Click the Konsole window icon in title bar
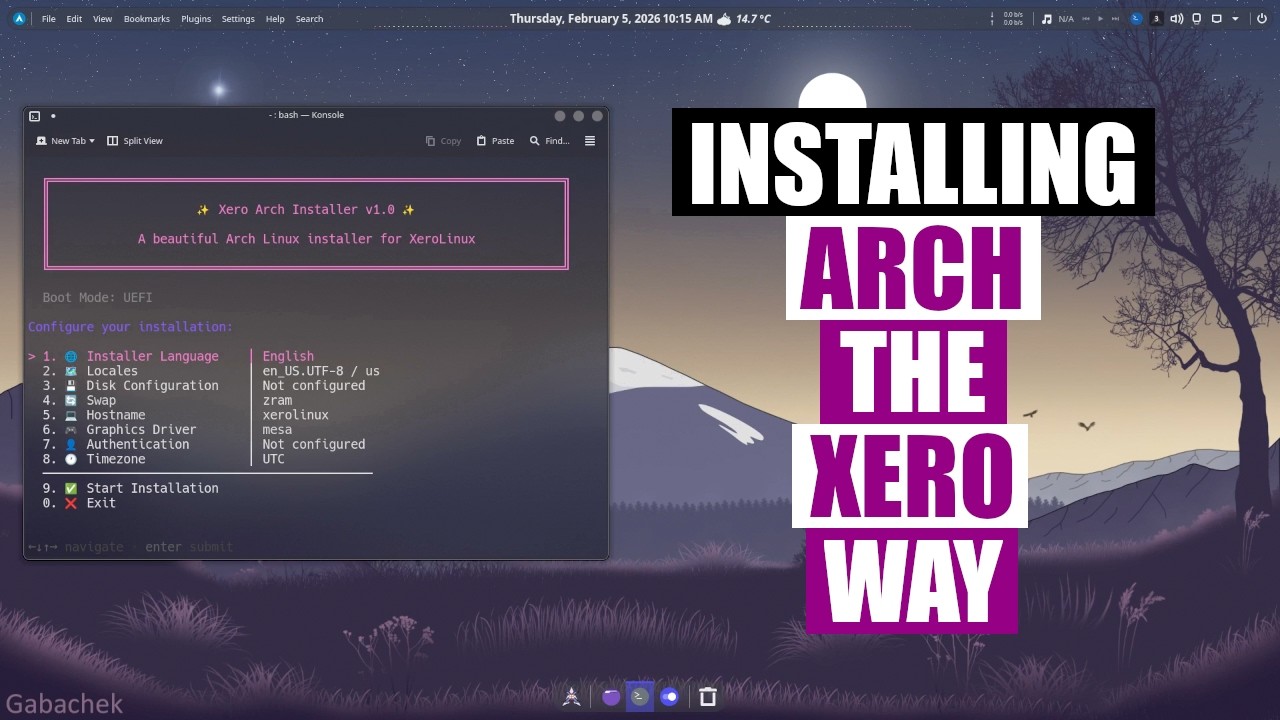This screenshot has width=1280, height=720. 35,115
